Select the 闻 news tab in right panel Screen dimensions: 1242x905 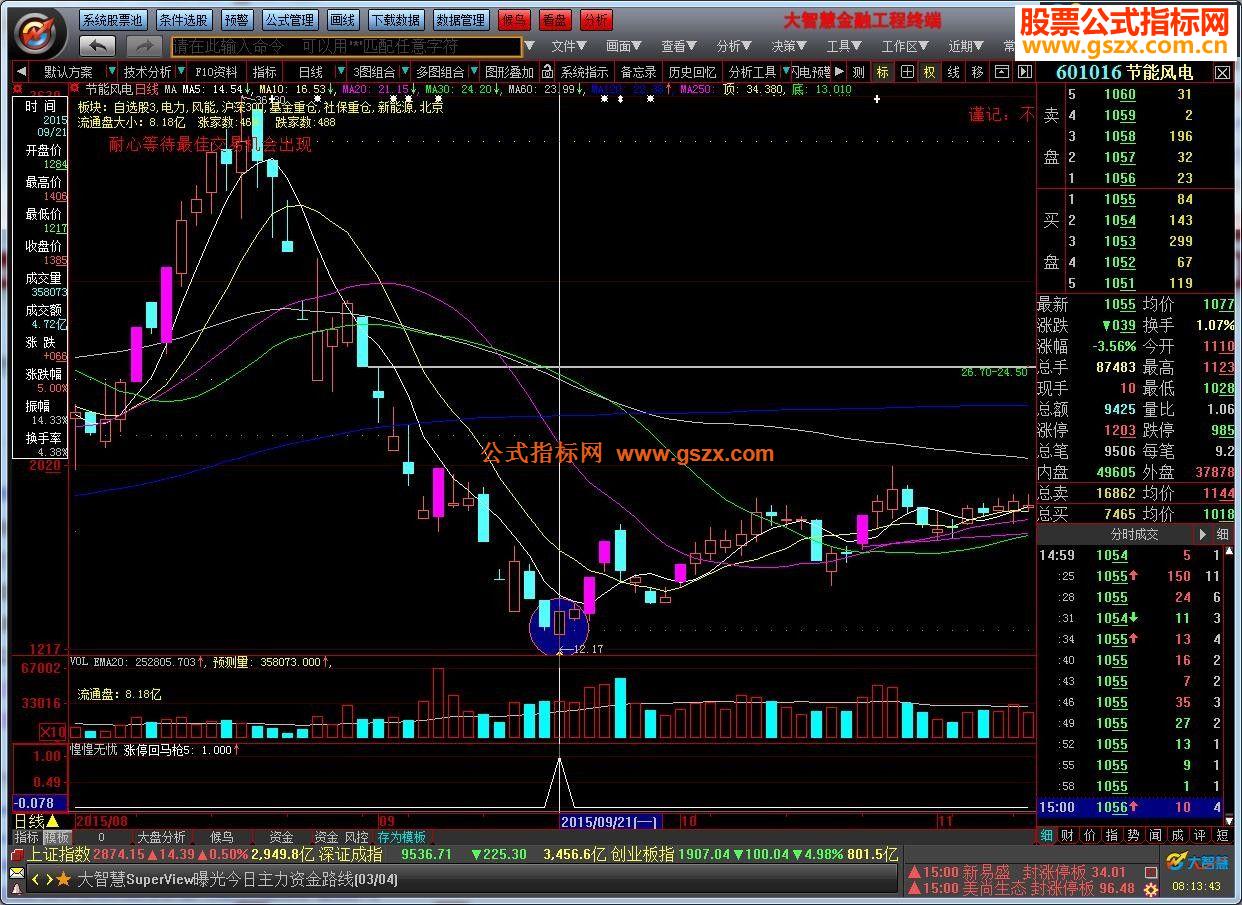tap(1155, 835)
